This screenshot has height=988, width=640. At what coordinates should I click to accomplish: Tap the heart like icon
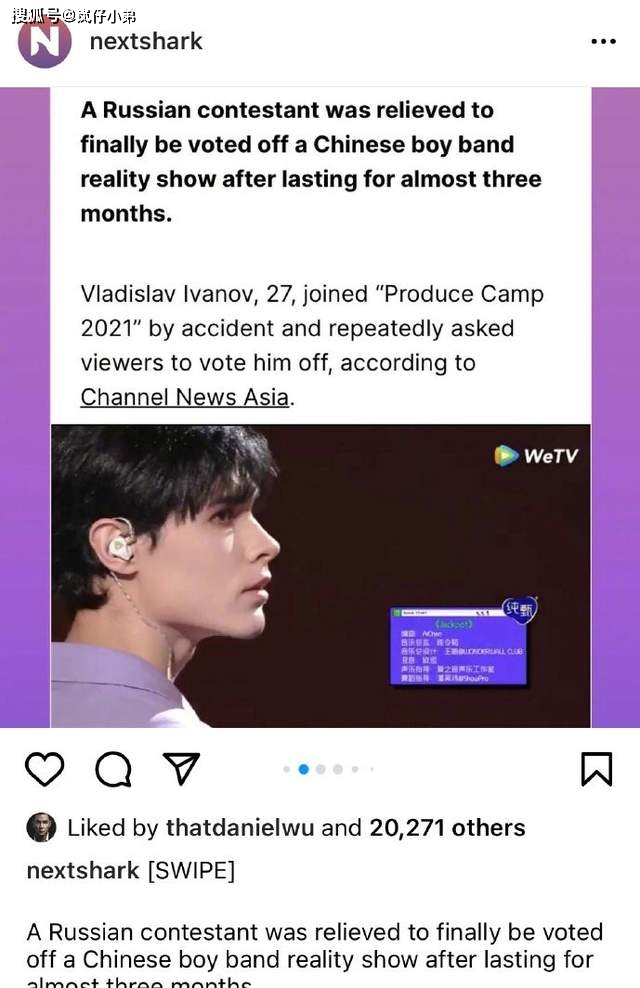click(44, 769)
